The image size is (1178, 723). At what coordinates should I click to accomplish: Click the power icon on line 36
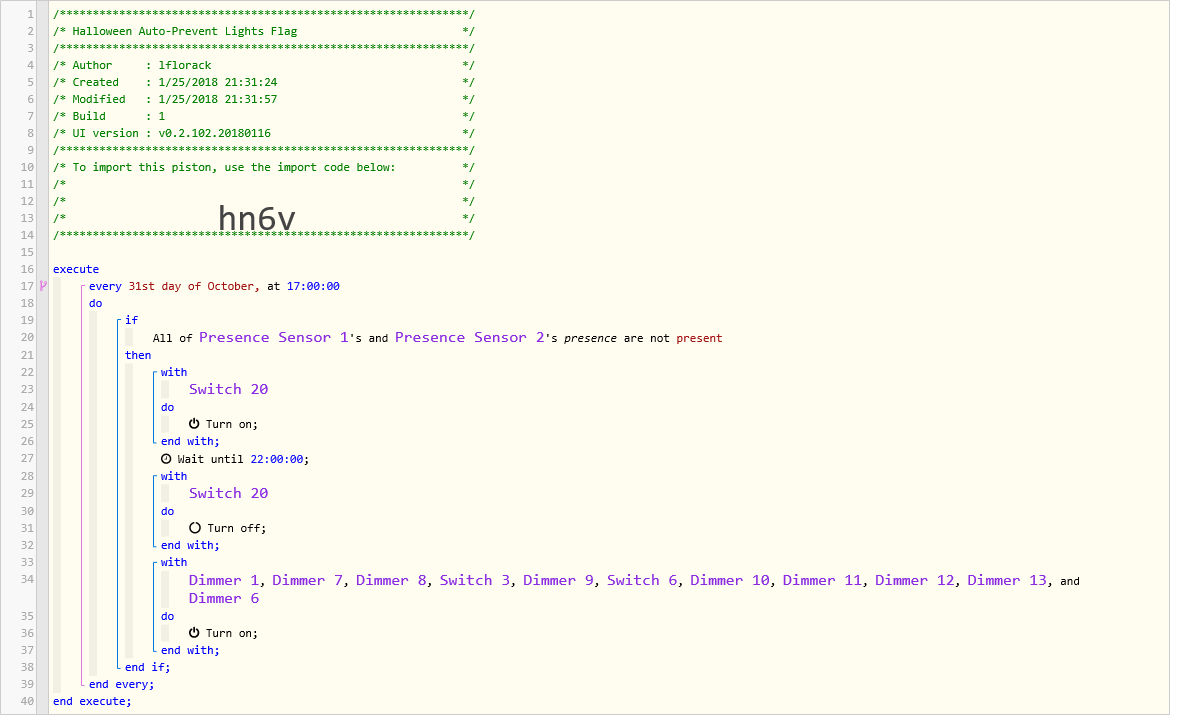coord(194,635)
